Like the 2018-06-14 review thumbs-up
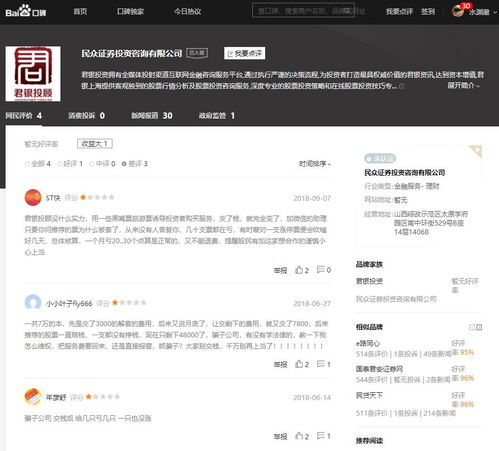 click(302, 436)
